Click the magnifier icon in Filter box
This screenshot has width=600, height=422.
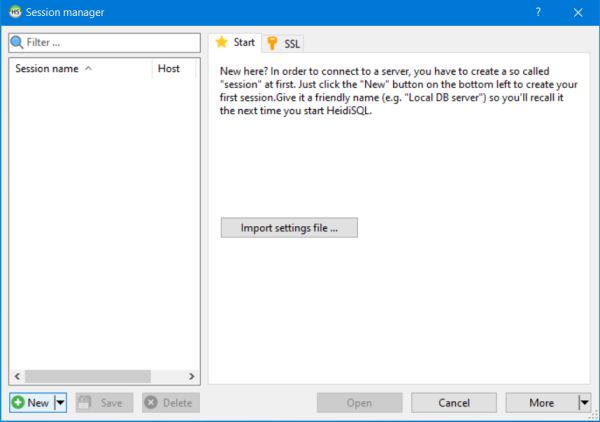click(x=16, y=42)
